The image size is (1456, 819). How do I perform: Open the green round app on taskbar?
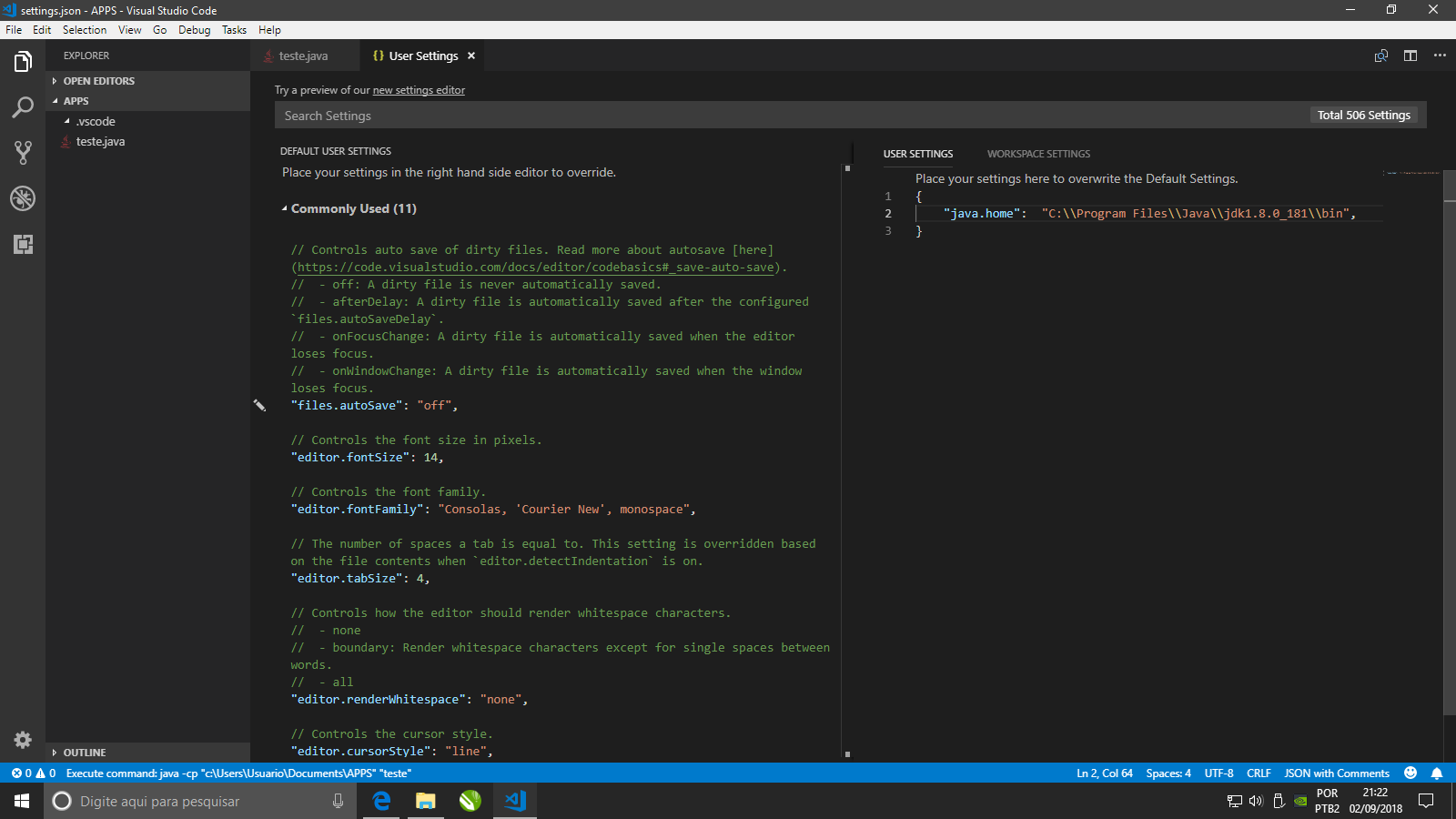pos(470,801)
